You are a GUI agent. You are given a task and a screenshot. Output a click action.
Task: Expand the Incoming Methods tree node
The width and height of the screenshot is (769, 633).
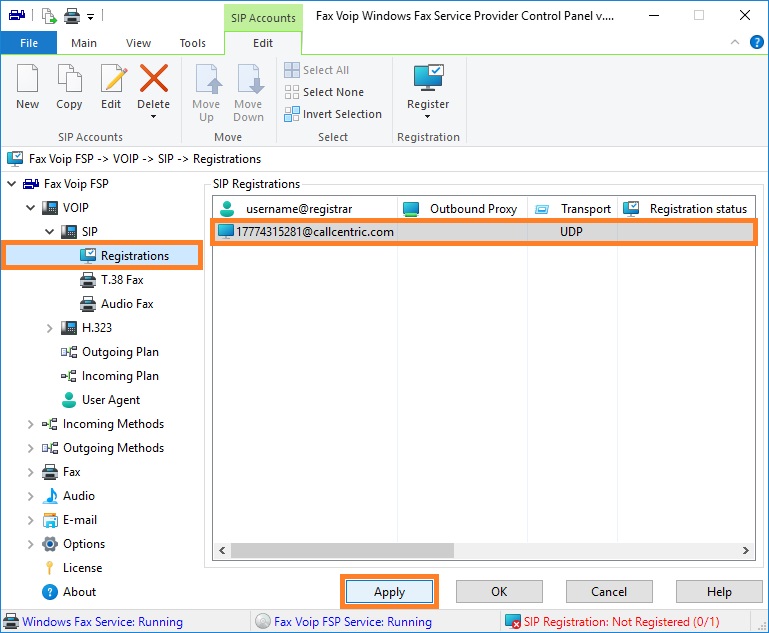click(x=30, y=424)
